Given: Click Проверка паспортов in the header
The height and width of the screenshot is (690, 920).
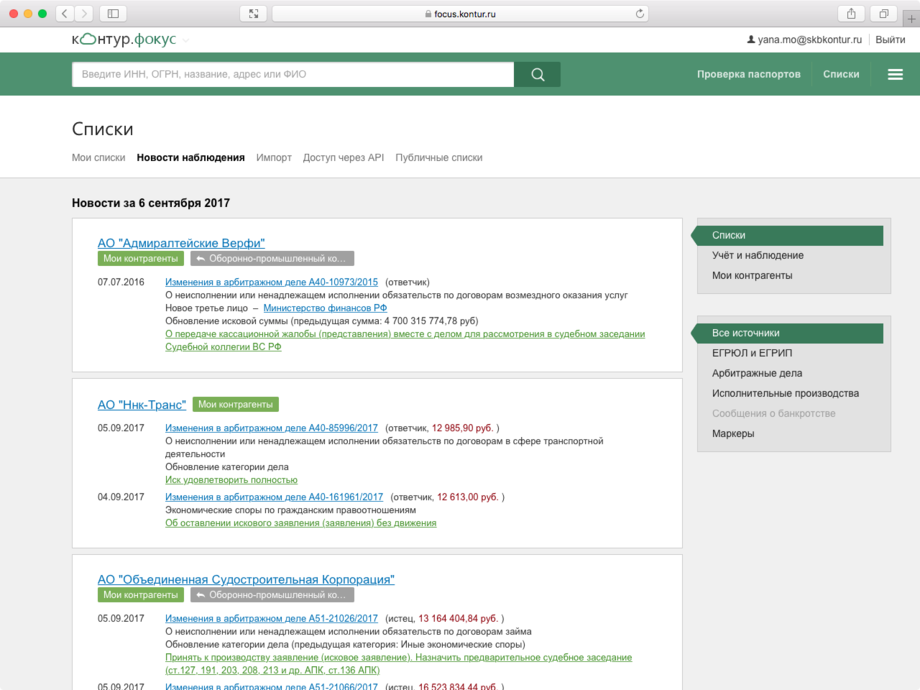Looking at the screenshot, I should pyautogui.click(x=748, y=74).
